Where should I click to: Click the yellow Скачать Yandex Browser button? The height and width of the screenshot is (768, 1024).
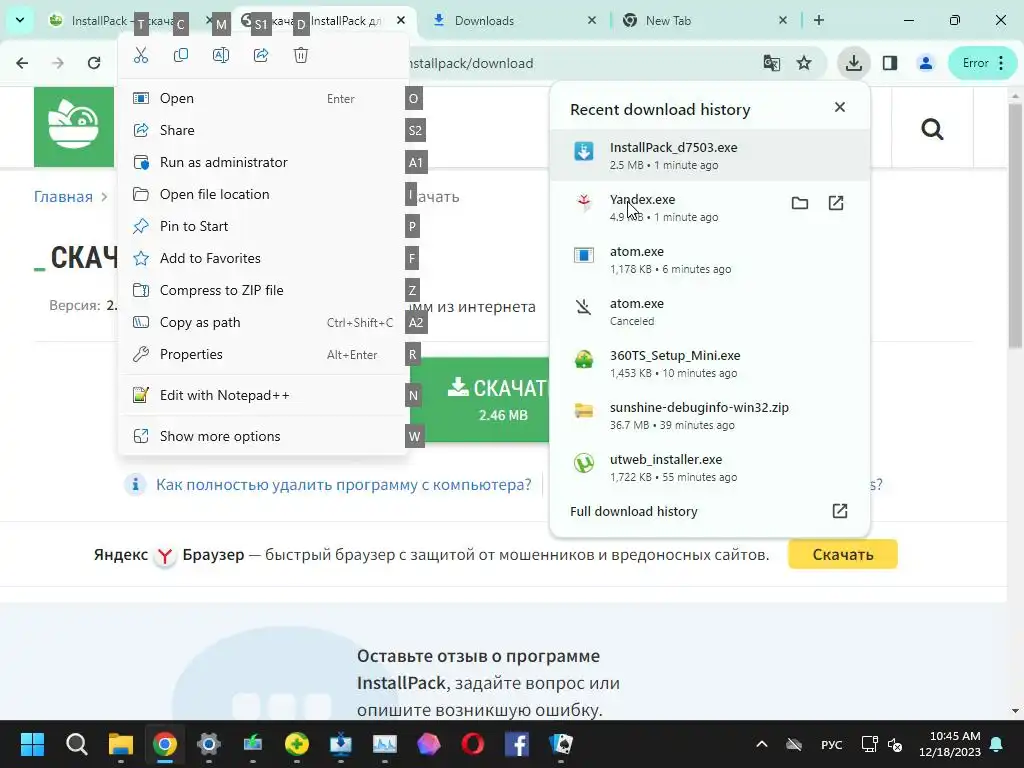click(842, 554)
